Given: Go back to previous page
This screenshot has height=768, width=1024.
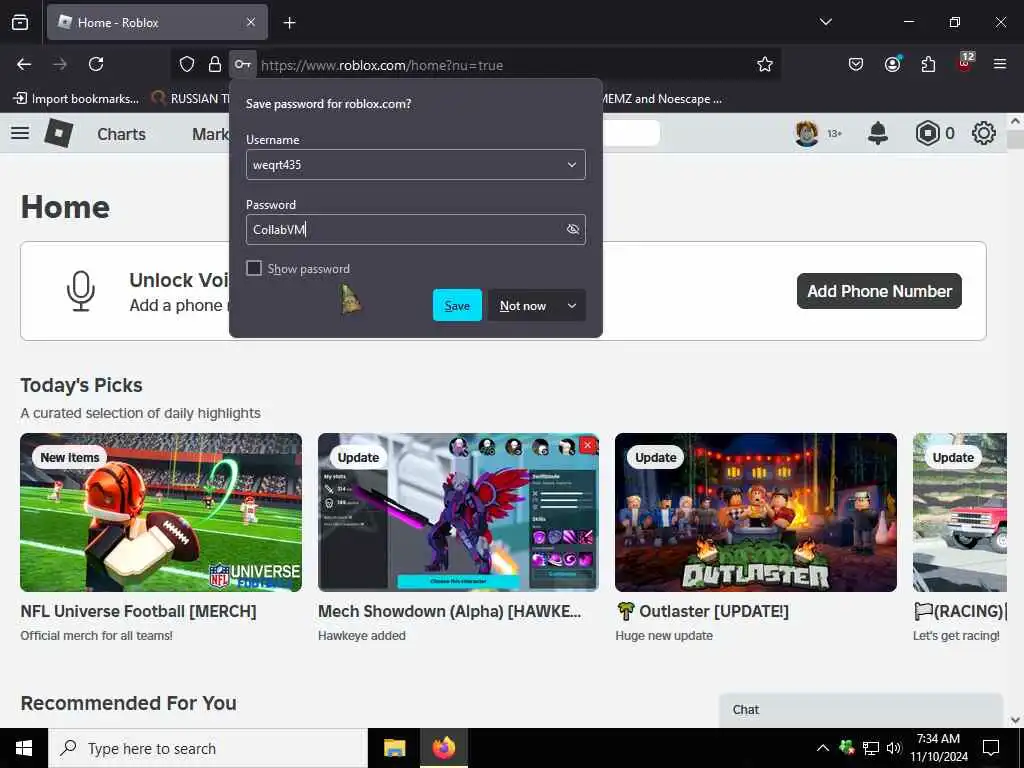Looking at the screenshot, I should tap(24, 64).
